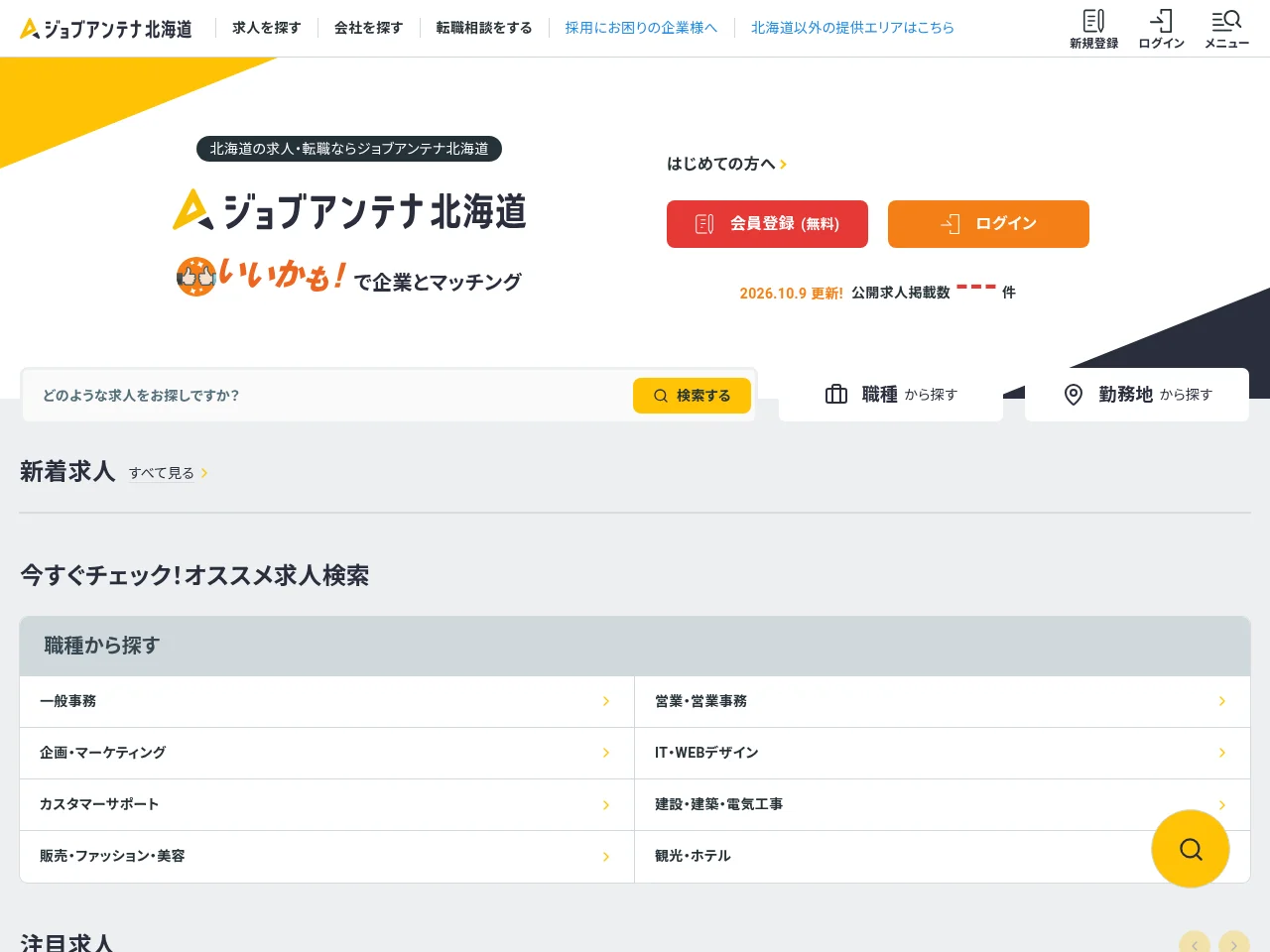
Task: Click the 新着求人 heading
Action: [67, 471]
